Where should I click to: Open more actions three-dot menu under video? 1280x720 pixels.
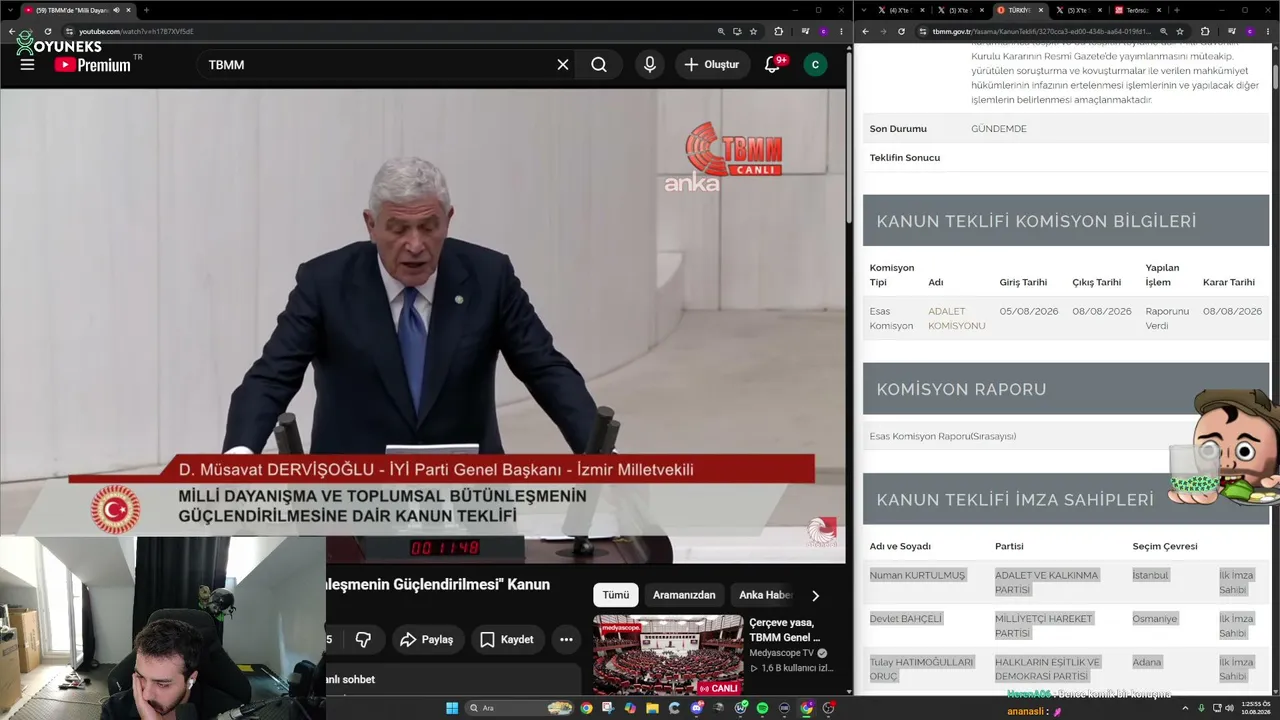[566, 639]
